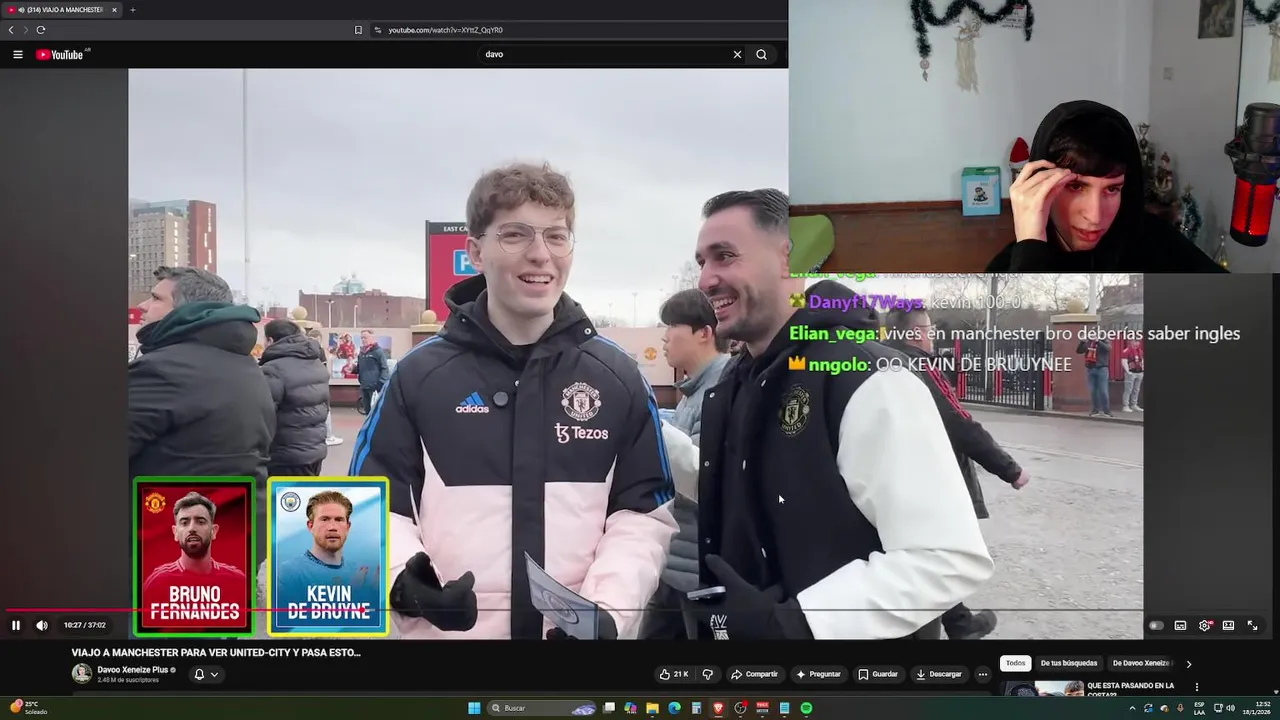Select the 'De Davoo Xeneize' chip
The width and height of the screenshot is (1280, 720).
click(x=1141, y=663)
